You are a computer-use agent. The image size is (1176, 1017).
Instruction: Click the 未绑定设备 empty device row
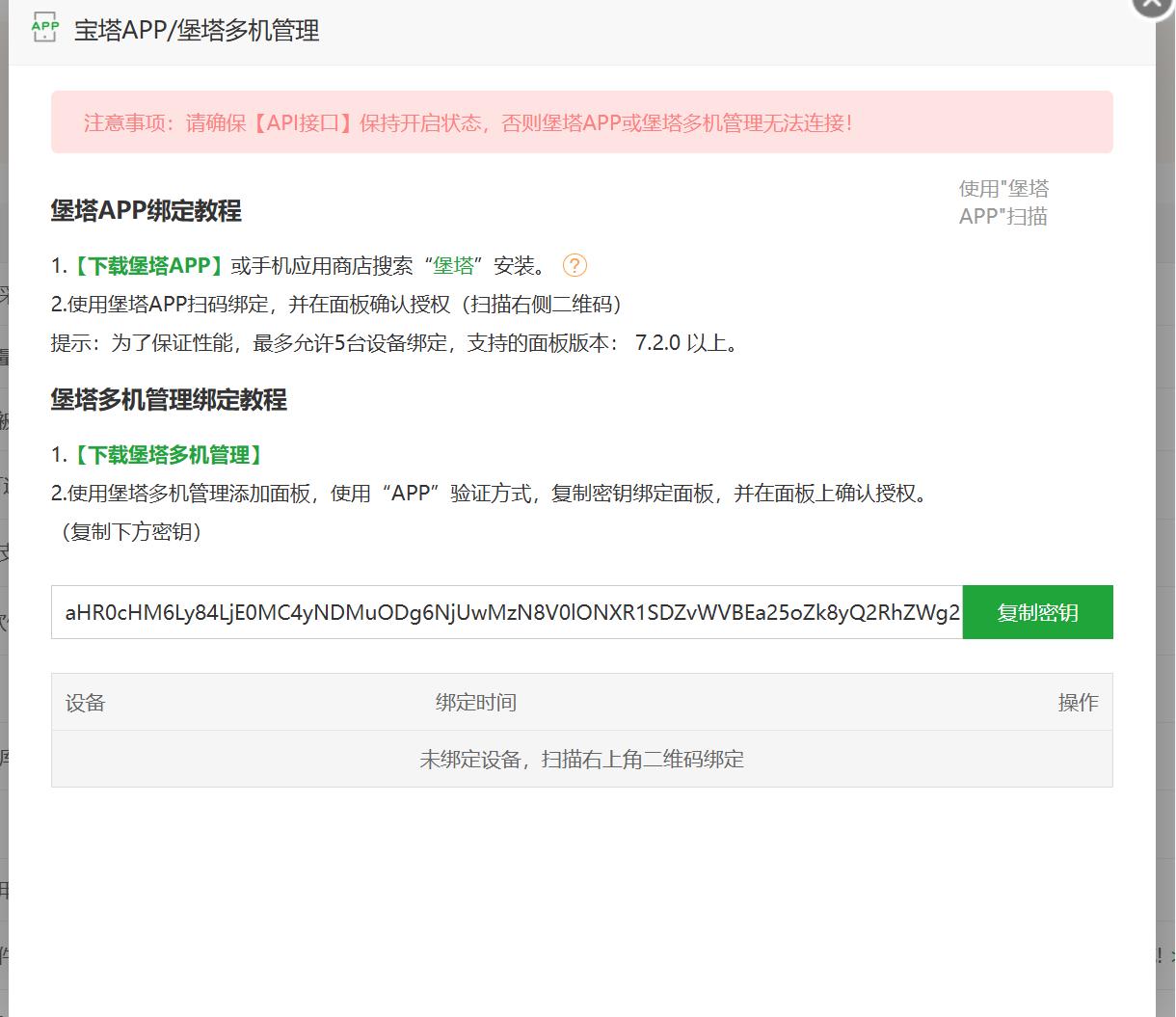point(582,759)
